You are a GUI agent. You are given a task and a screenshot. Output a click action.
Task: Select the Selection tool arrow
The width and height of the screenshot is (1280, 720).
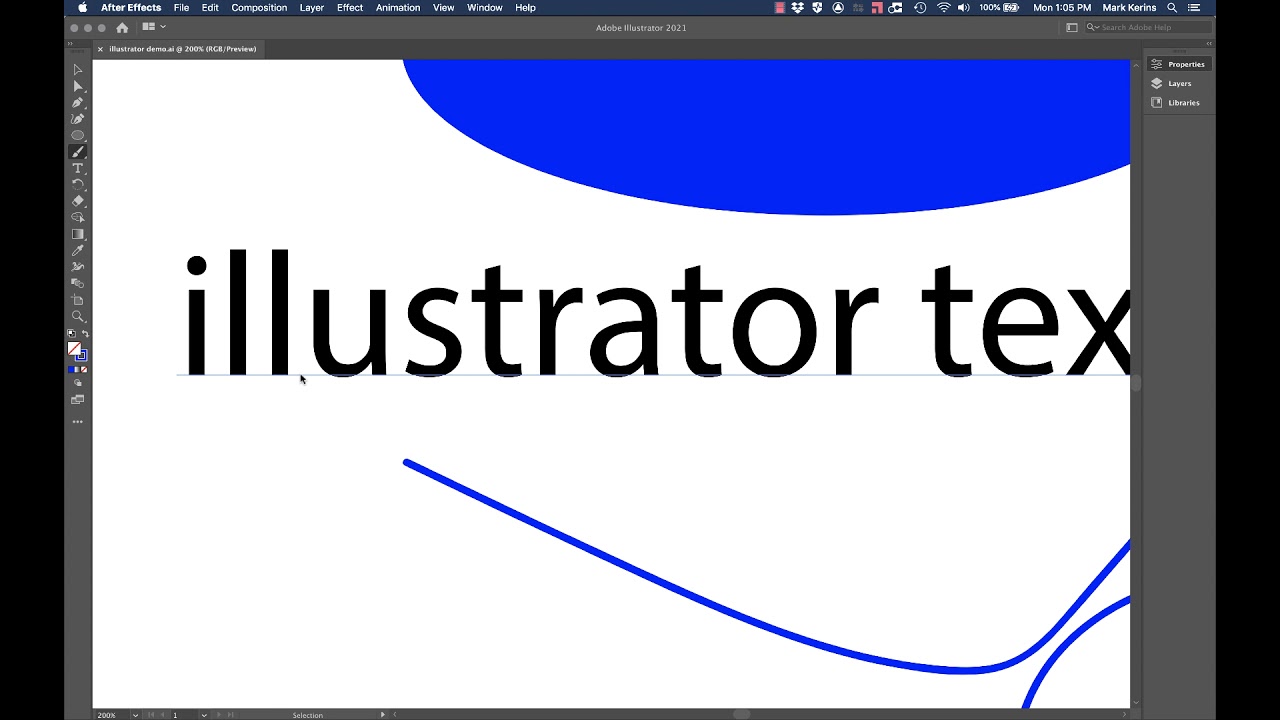(77, 70)
